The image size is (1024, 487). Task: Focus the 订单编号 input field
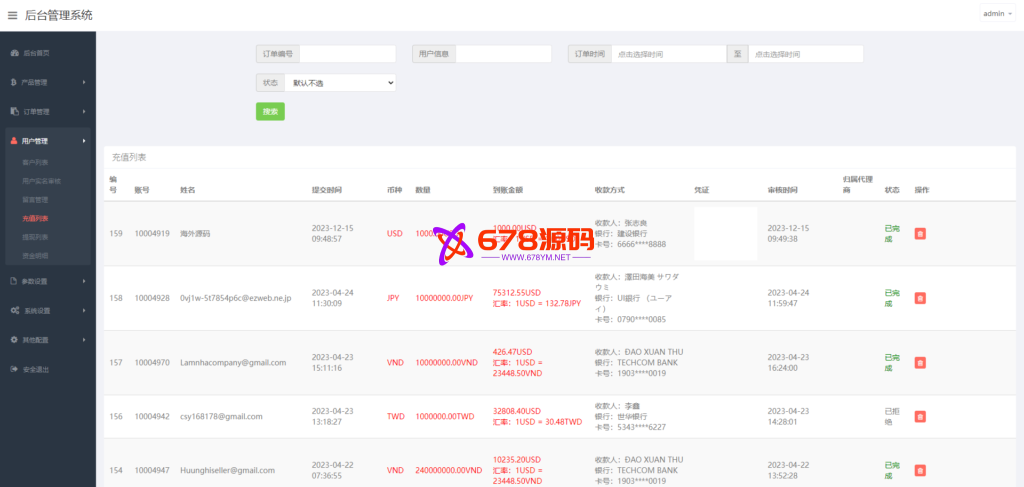347,54
